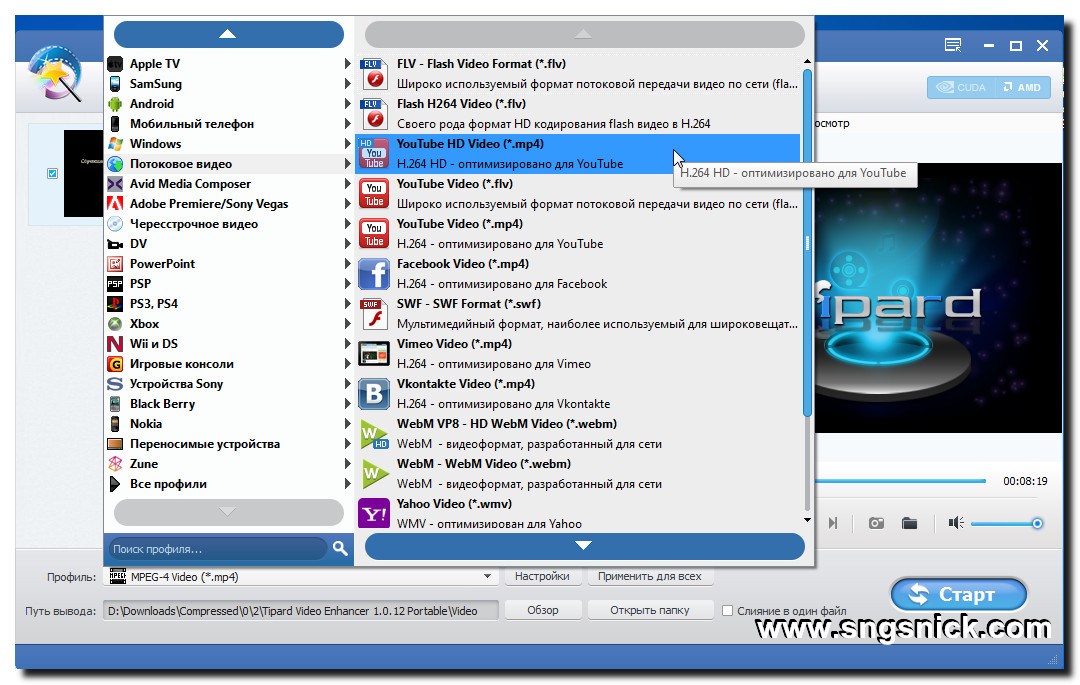Toggle the video file checkbox
This screenshot has height=685, width=1080.
point(52,173)
